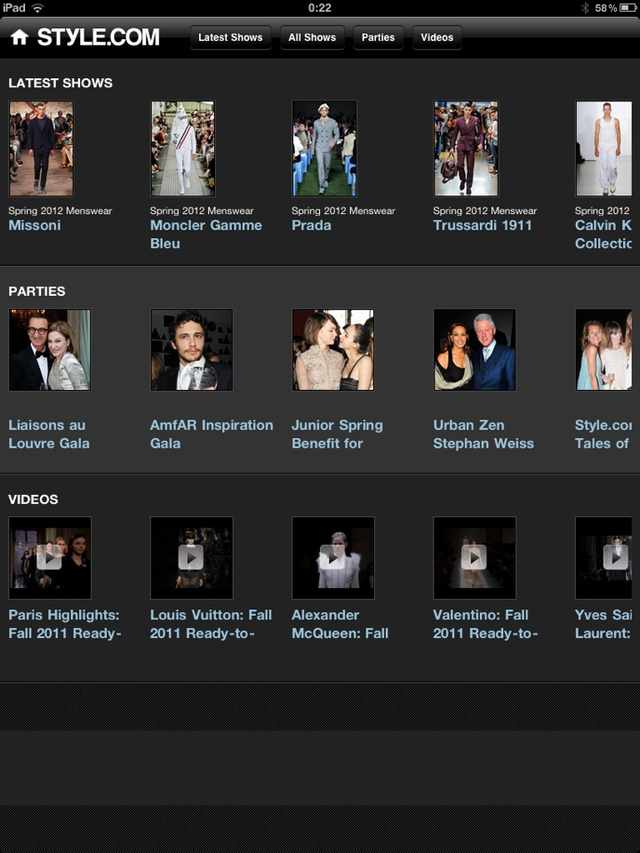The width and height of the screenshot is (640, 853).
Task: Open the Parties tab
Action: click(378, 38)
